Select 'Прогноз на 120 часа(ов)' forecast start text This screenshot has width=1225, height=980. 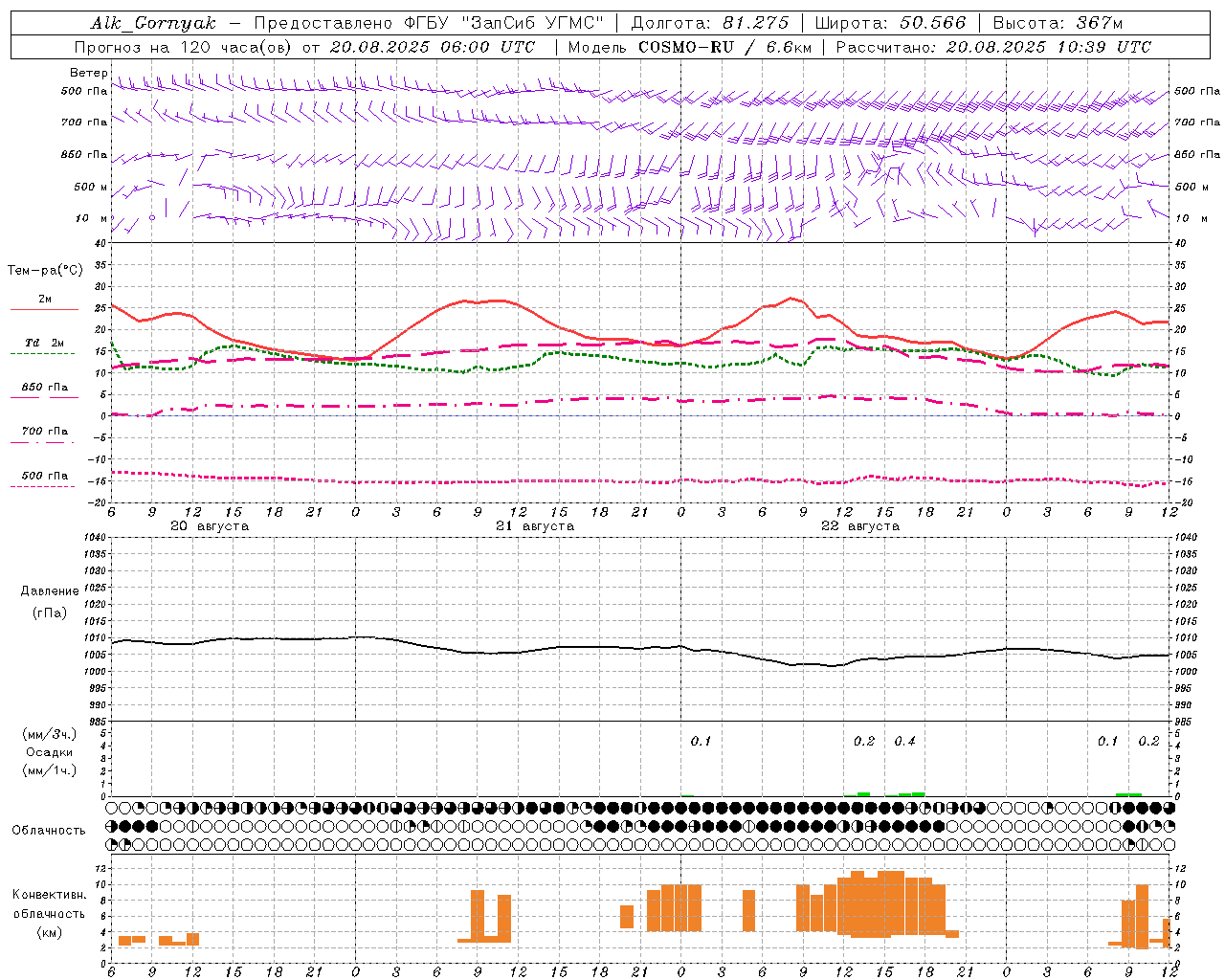tap(185, 47)
